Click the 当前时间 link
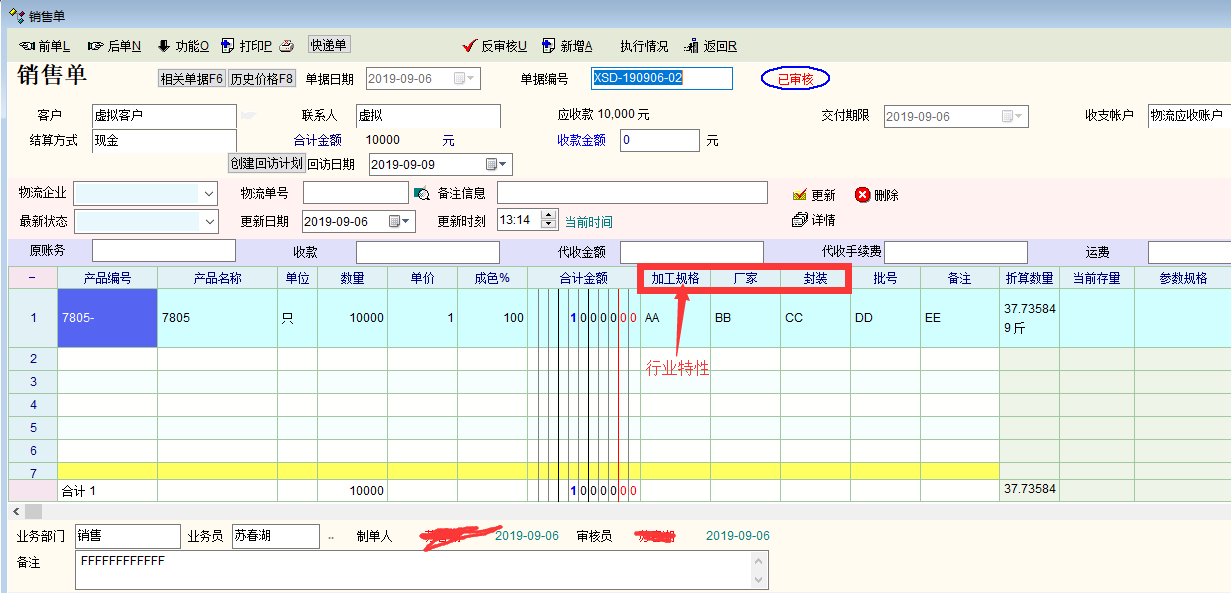 [588, 222]
